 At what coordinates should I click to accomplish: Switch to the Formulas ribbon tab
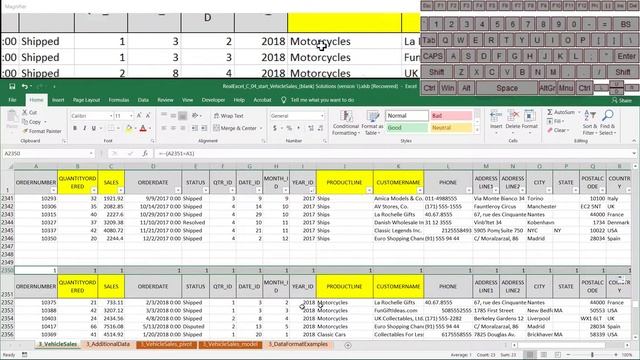119,100
